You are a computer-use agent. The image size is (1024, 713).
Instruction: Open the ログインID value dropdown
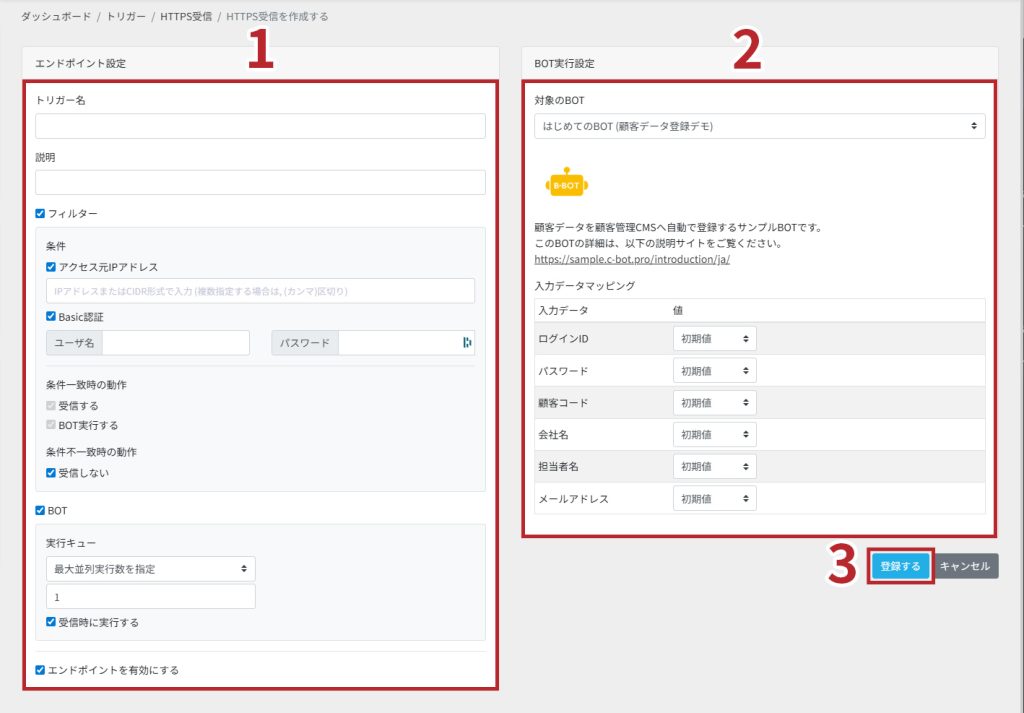point(714,339)
